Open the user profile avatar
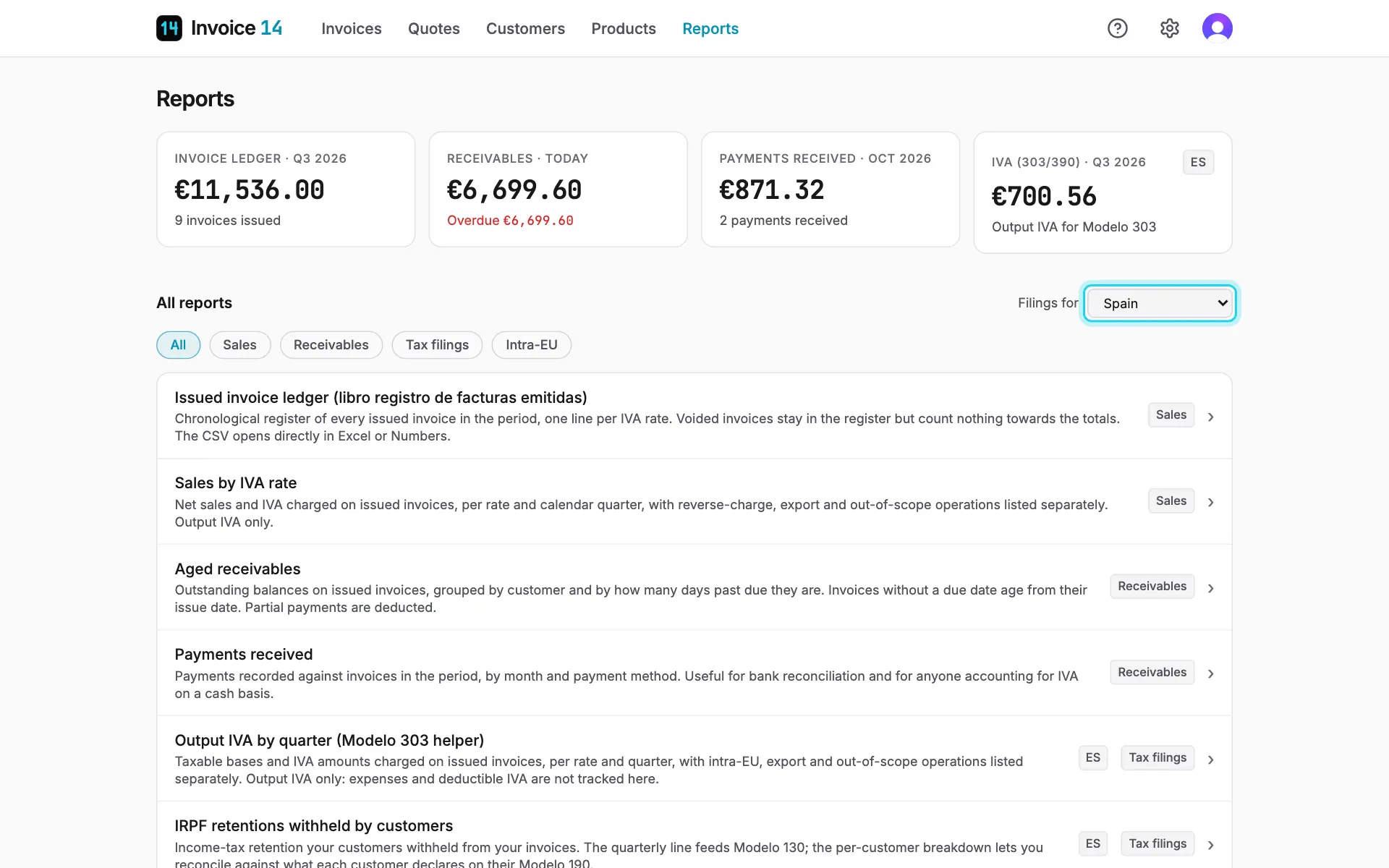Screen dimensions: 1389x868 (1218, 28)
